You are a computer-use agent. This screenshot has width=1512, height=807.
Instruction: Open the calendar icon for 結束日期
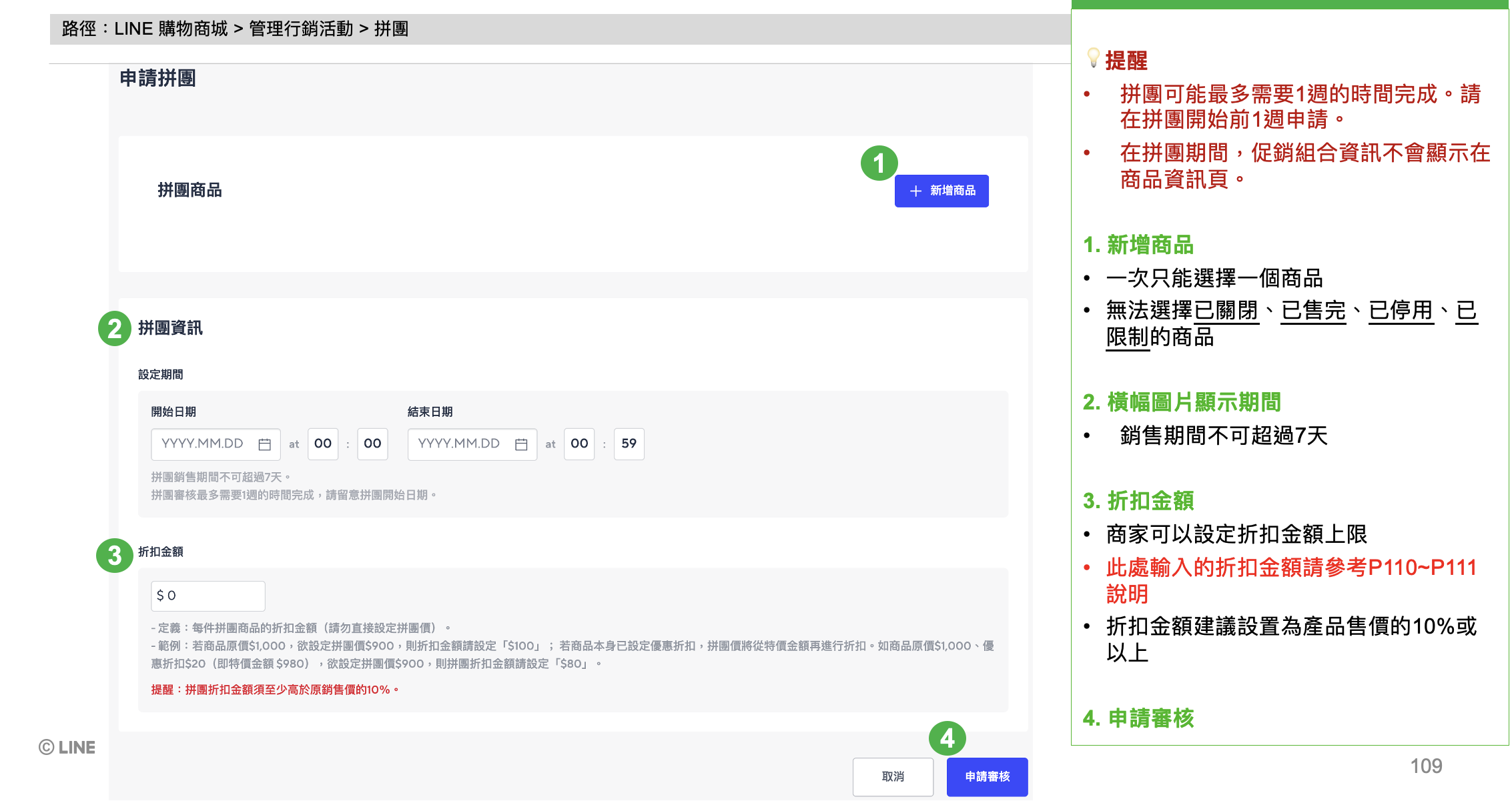[521, 444]
